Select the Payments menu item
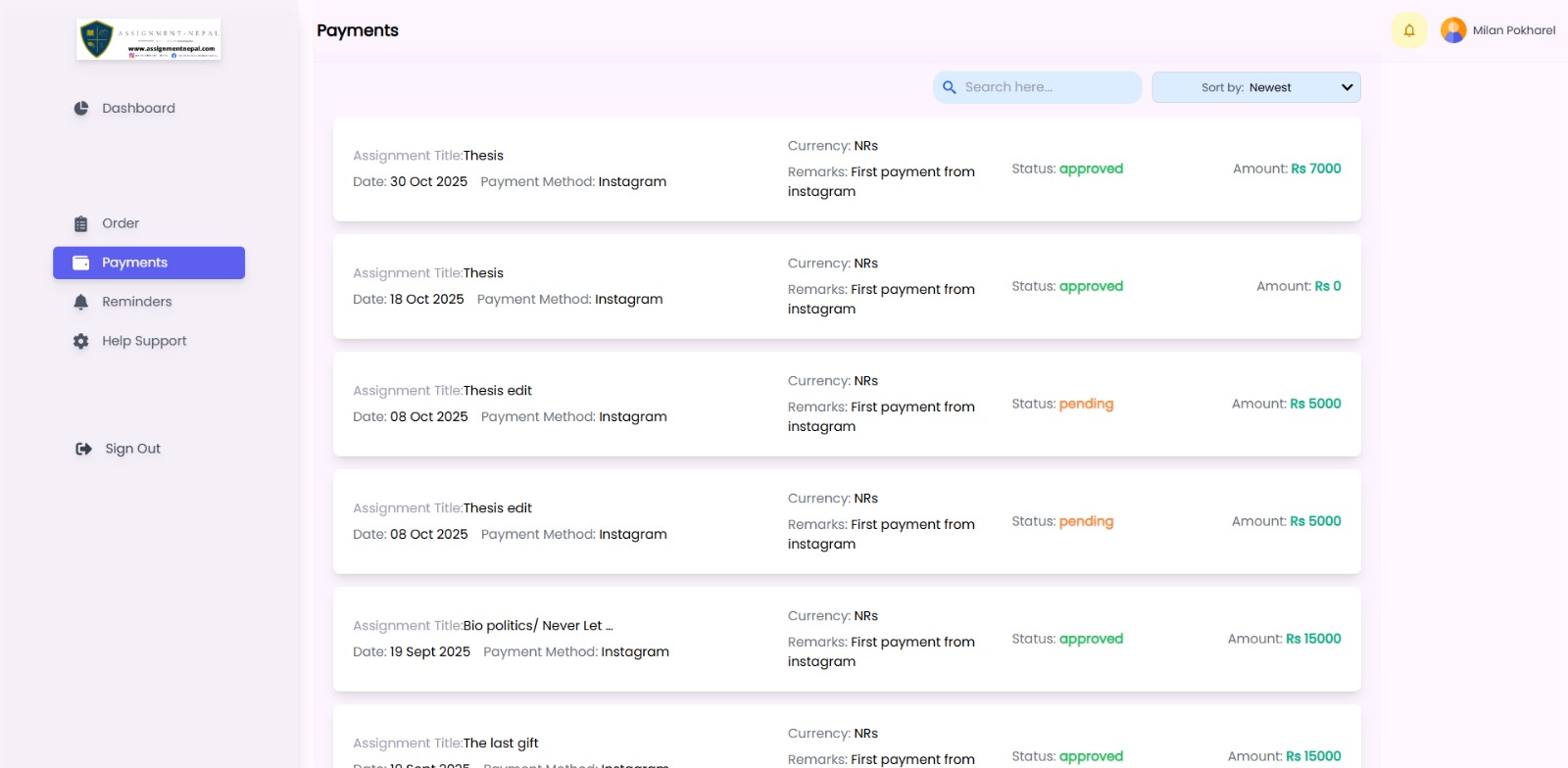 click(x=149, y=263)
